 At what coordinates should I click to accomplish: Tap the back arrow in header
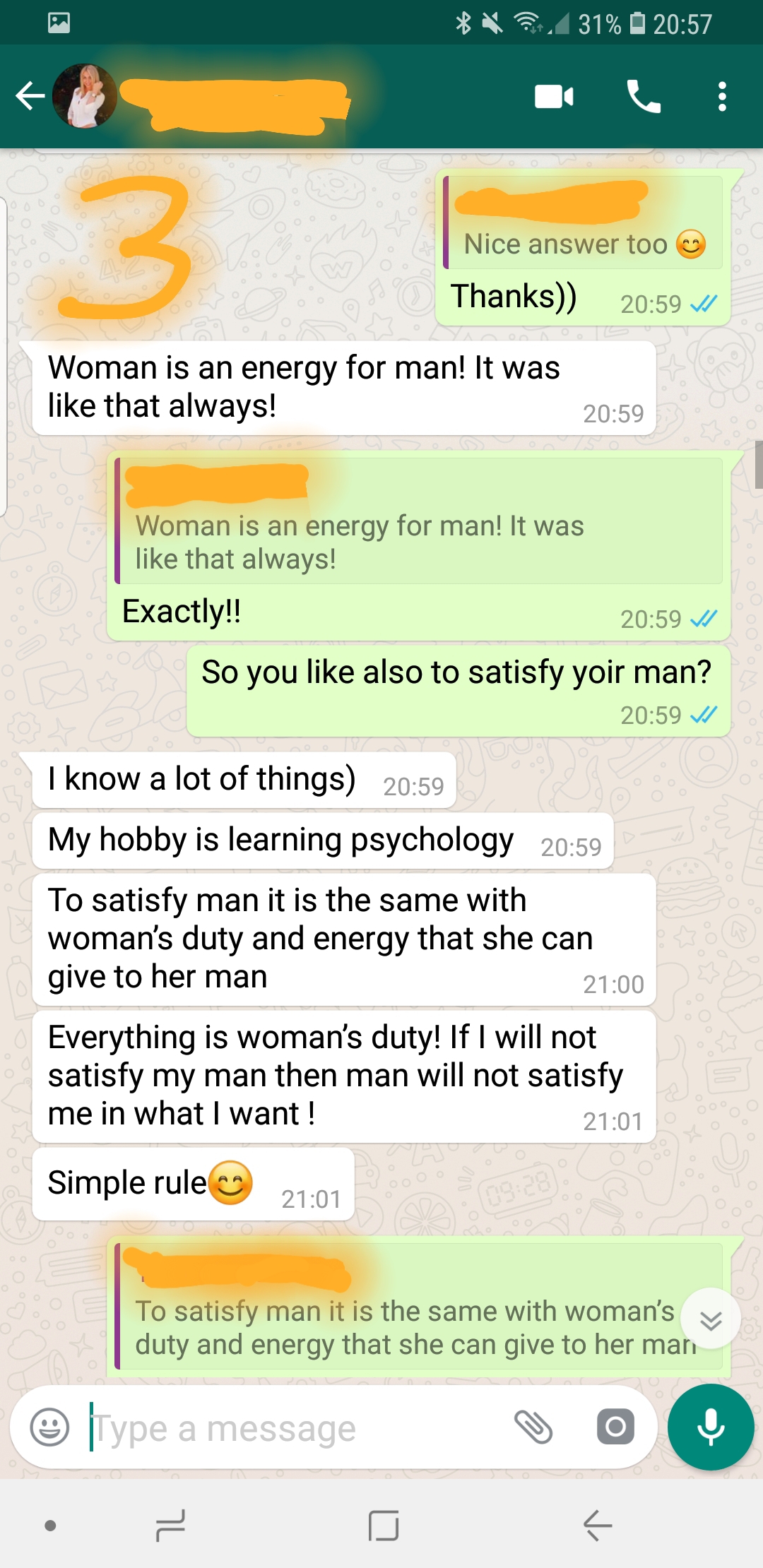[30, 96]
